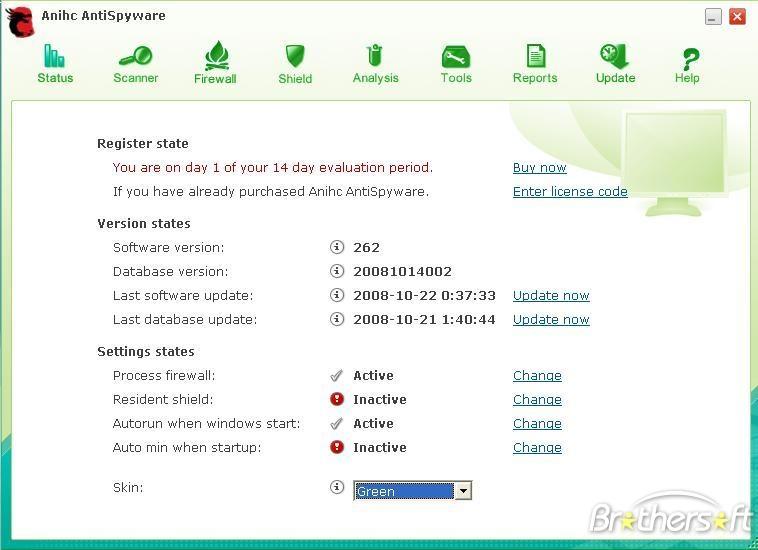Open the Shield icon in toolbar
This screenshot has width=758, height=550.
point(295,56)
